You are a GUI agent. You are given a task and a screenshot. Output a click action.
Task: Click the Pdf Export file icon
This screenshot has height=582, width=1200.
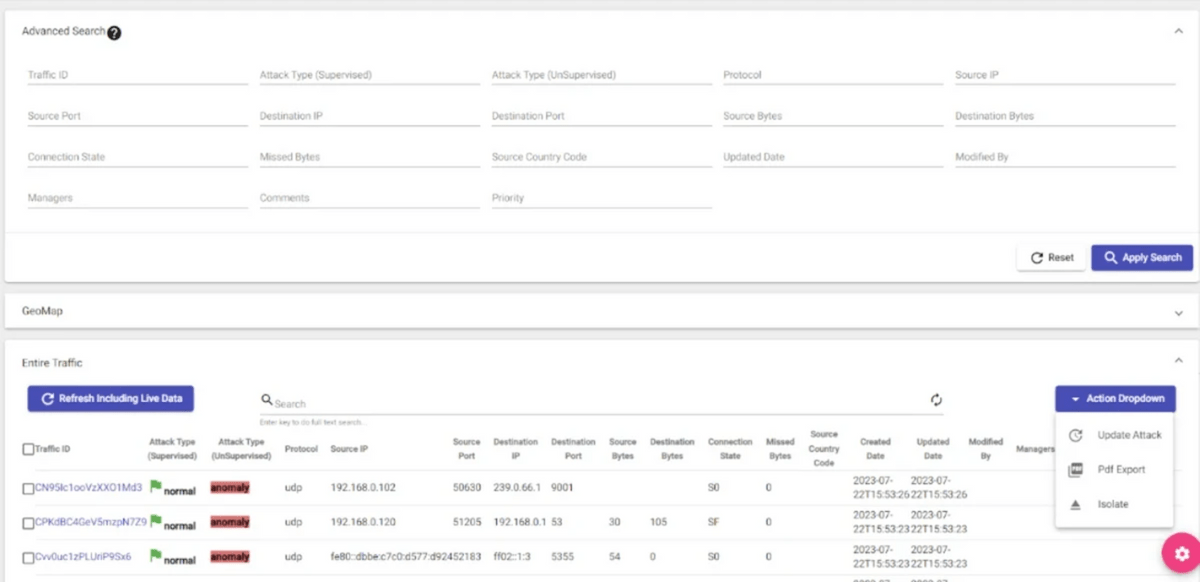coord(1076,470)
